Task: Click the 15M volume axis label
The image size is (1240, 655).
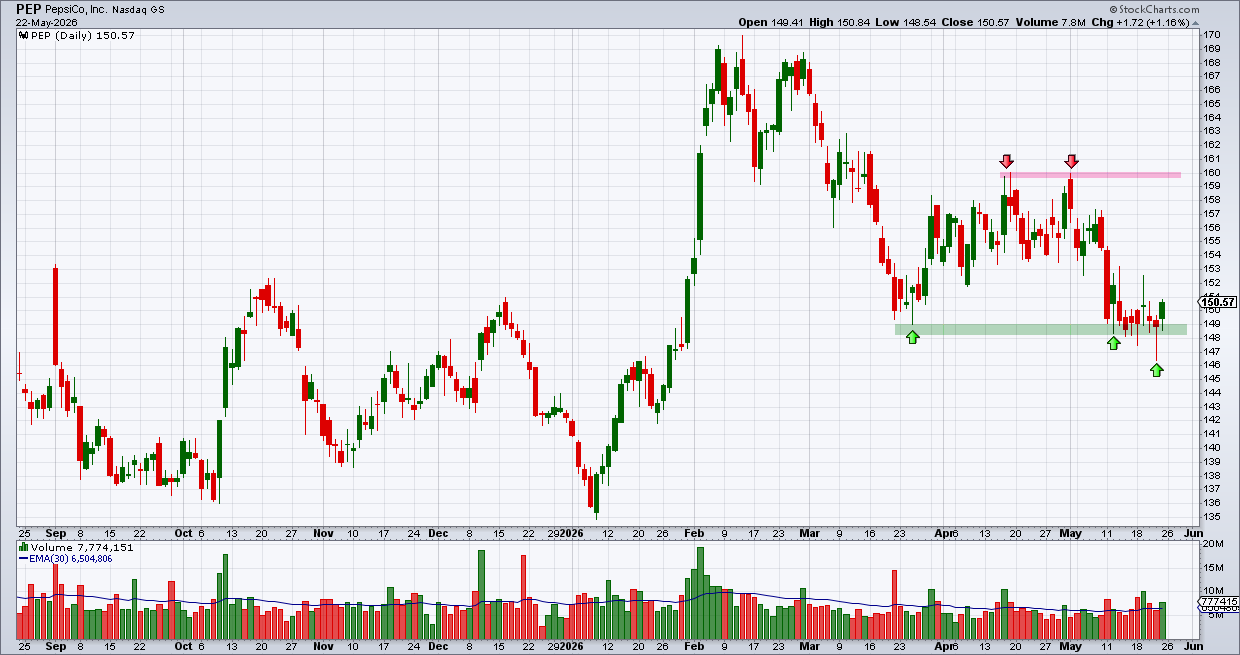Action: [1212, 567]
